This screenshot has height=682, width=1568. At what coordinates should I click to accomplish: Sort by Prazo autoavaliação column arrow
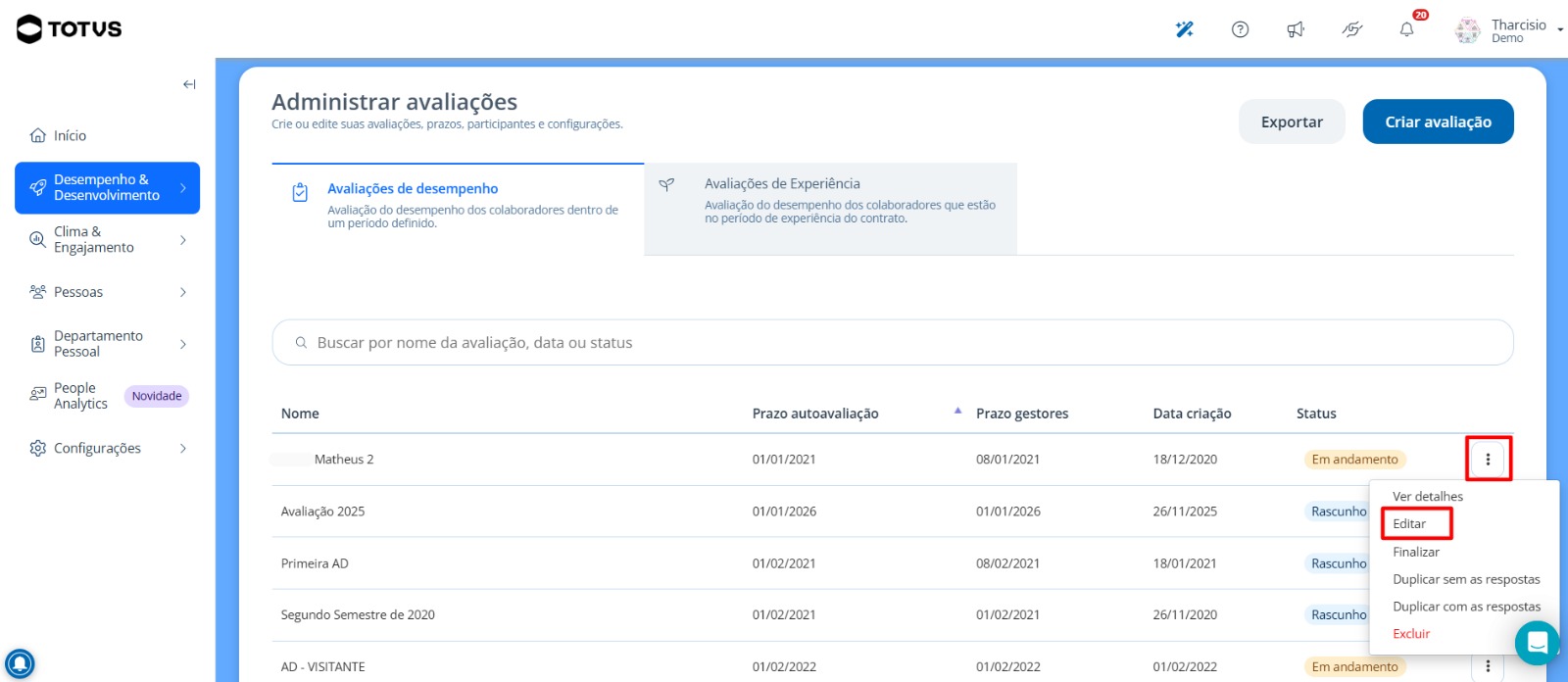957,412
